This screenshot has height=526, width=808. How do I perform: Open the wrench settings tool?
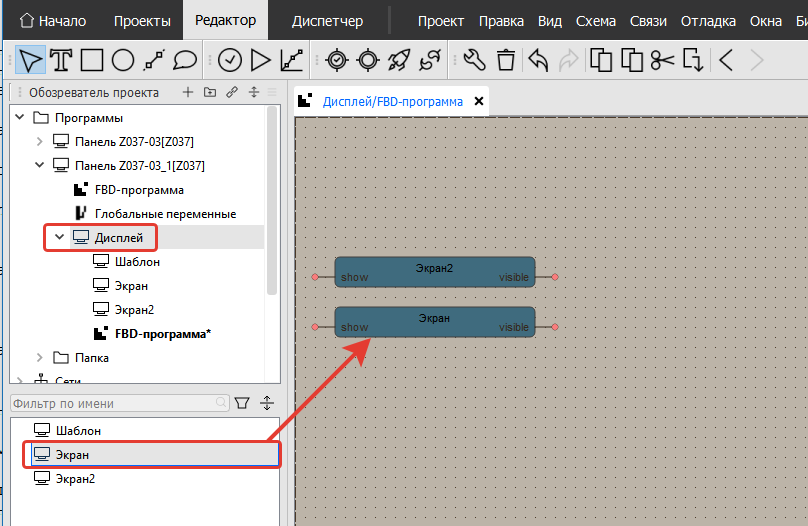point(475,61)
